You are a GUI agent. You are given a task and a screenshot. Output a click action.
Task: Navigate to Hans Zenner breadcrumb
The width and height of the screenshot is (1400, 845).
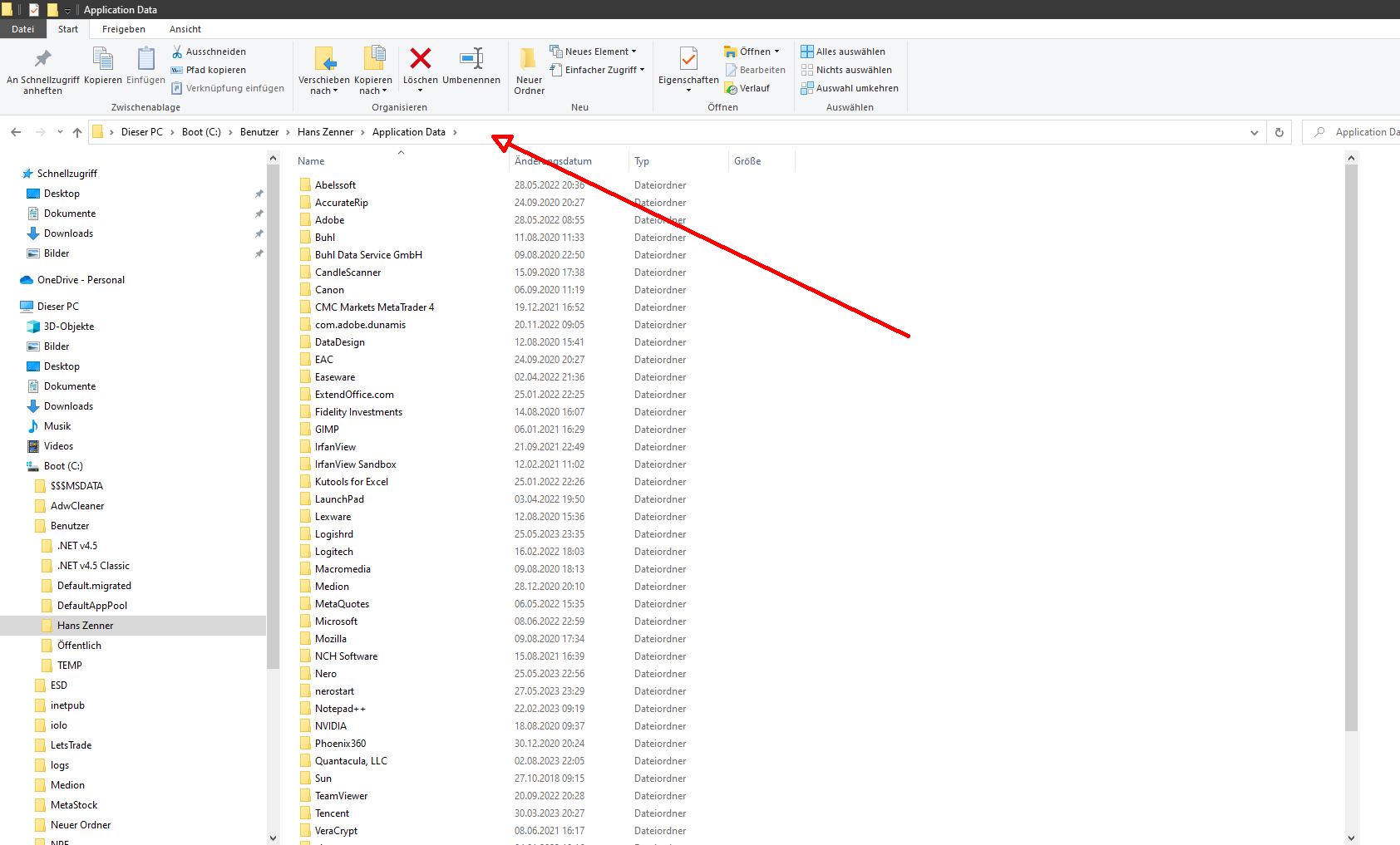(325, 132)
